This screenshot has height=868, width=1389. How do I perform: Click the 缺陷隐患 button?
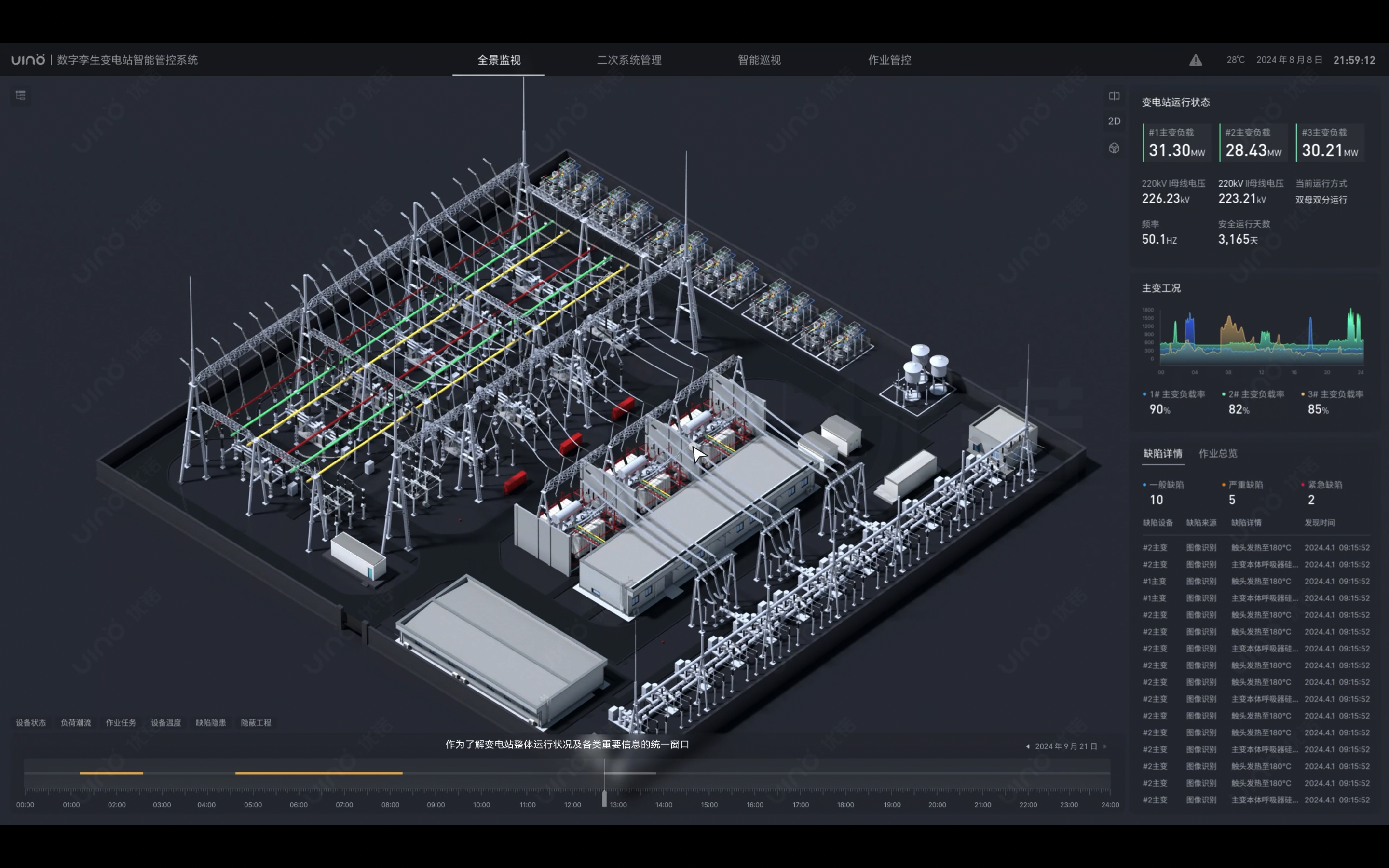coord(211,723)
